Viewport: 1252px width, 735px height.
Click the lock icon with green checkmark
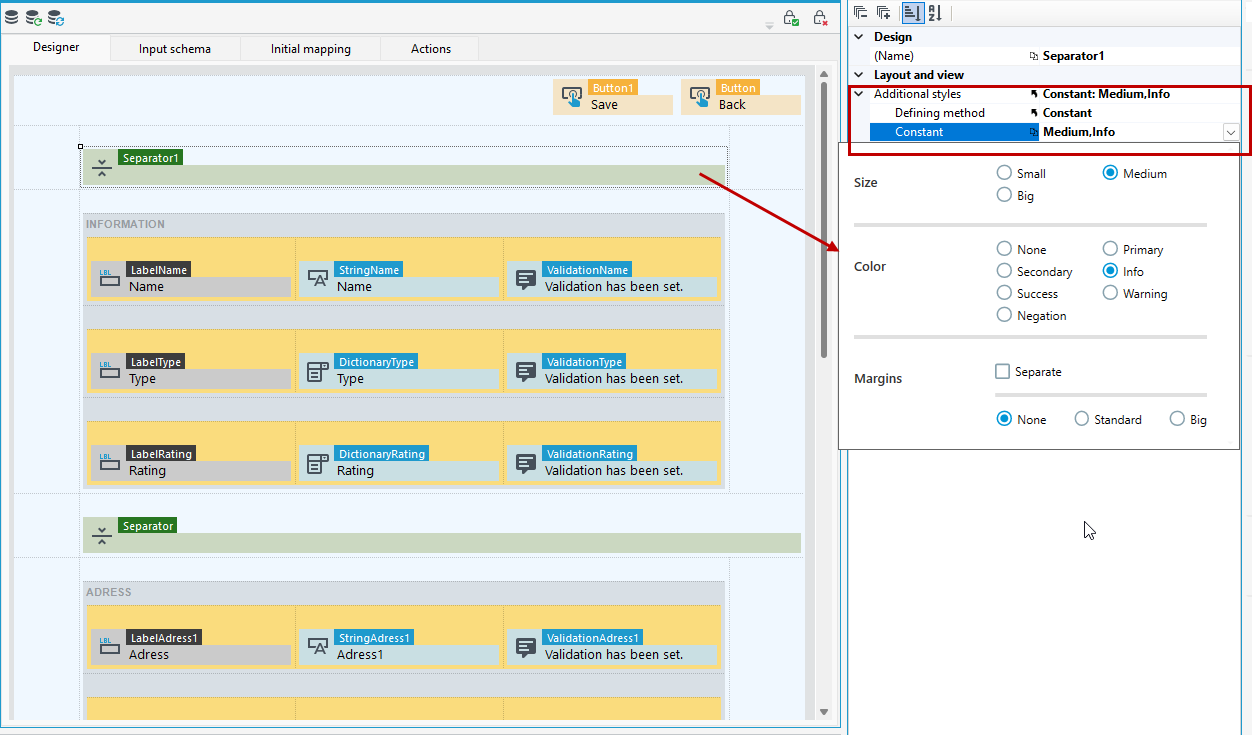click(x=791, y=18)
